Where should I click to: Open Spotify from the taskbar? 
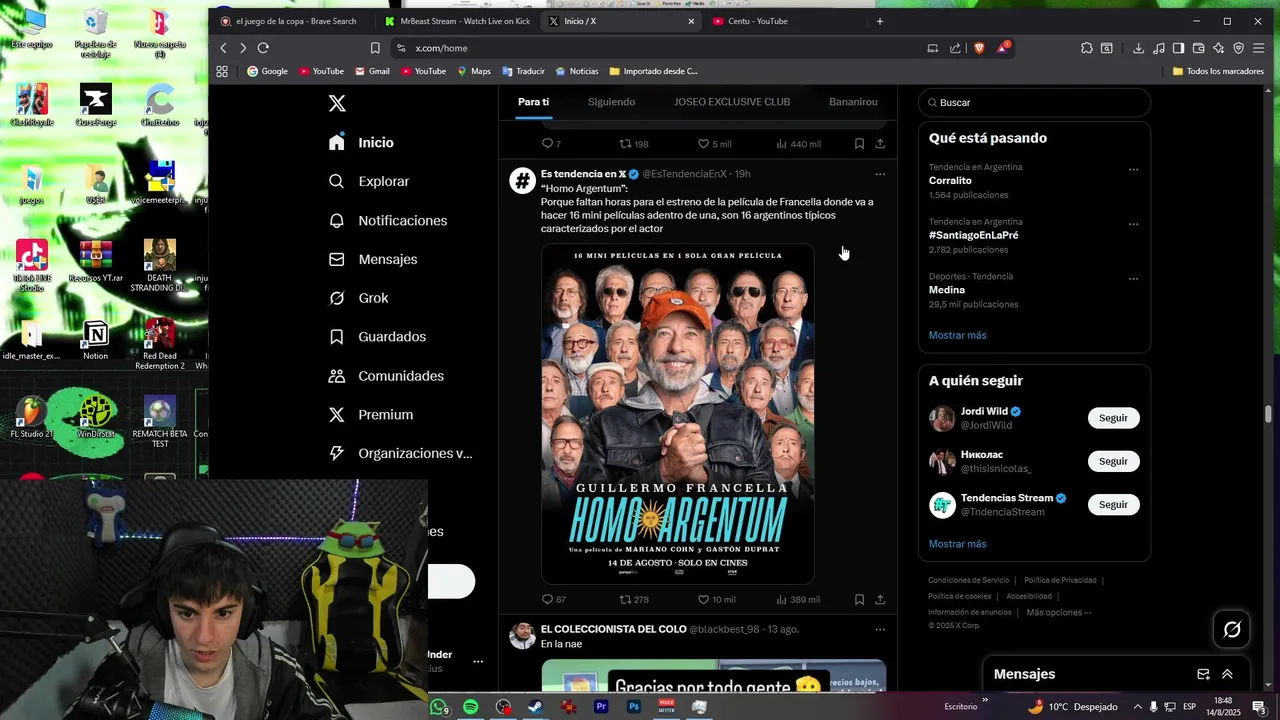tap(470, 707)
